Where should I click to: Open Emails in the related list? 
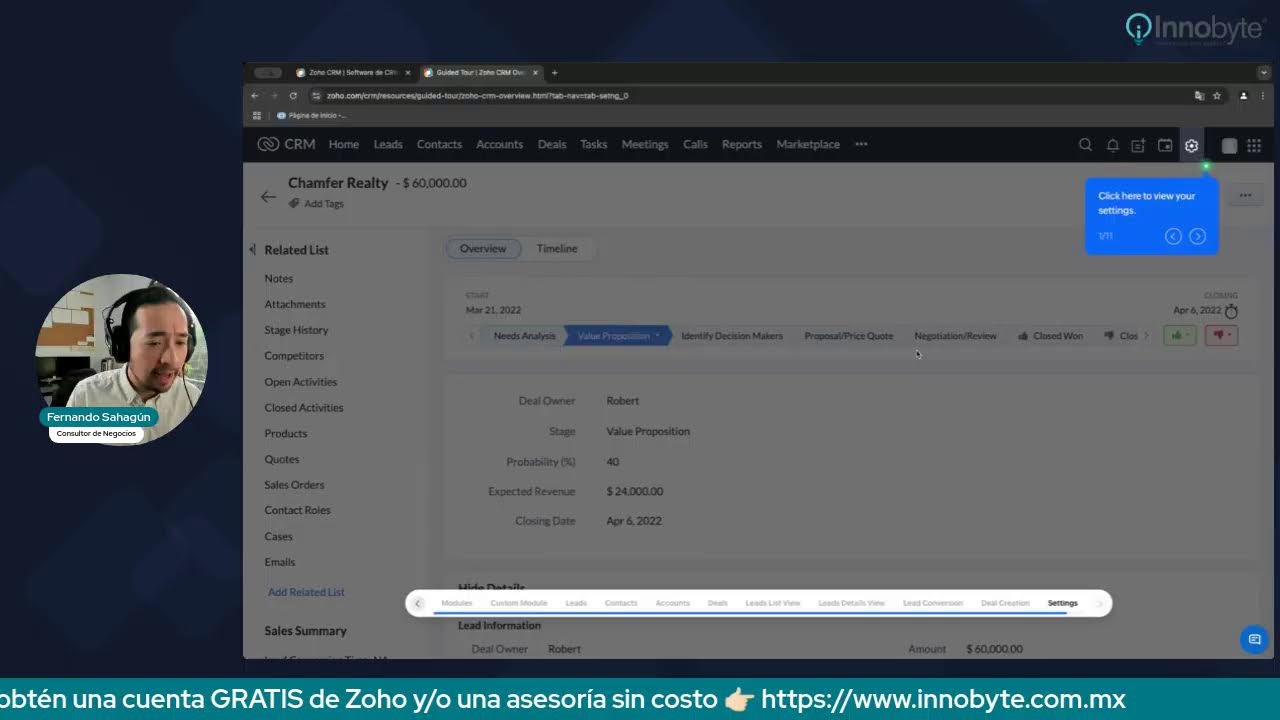(280, 562)
